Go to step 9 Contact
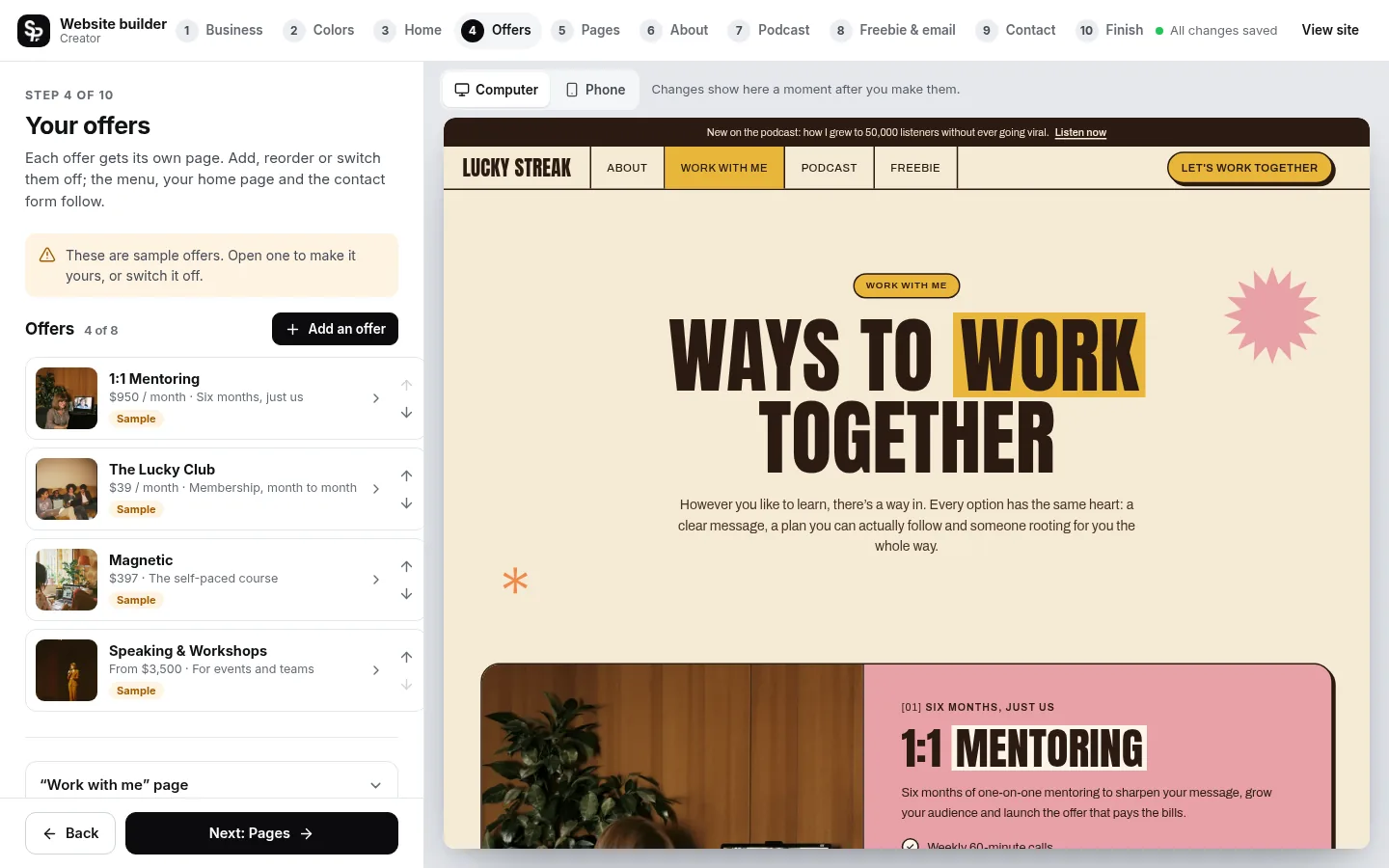 pos(1017,30)
